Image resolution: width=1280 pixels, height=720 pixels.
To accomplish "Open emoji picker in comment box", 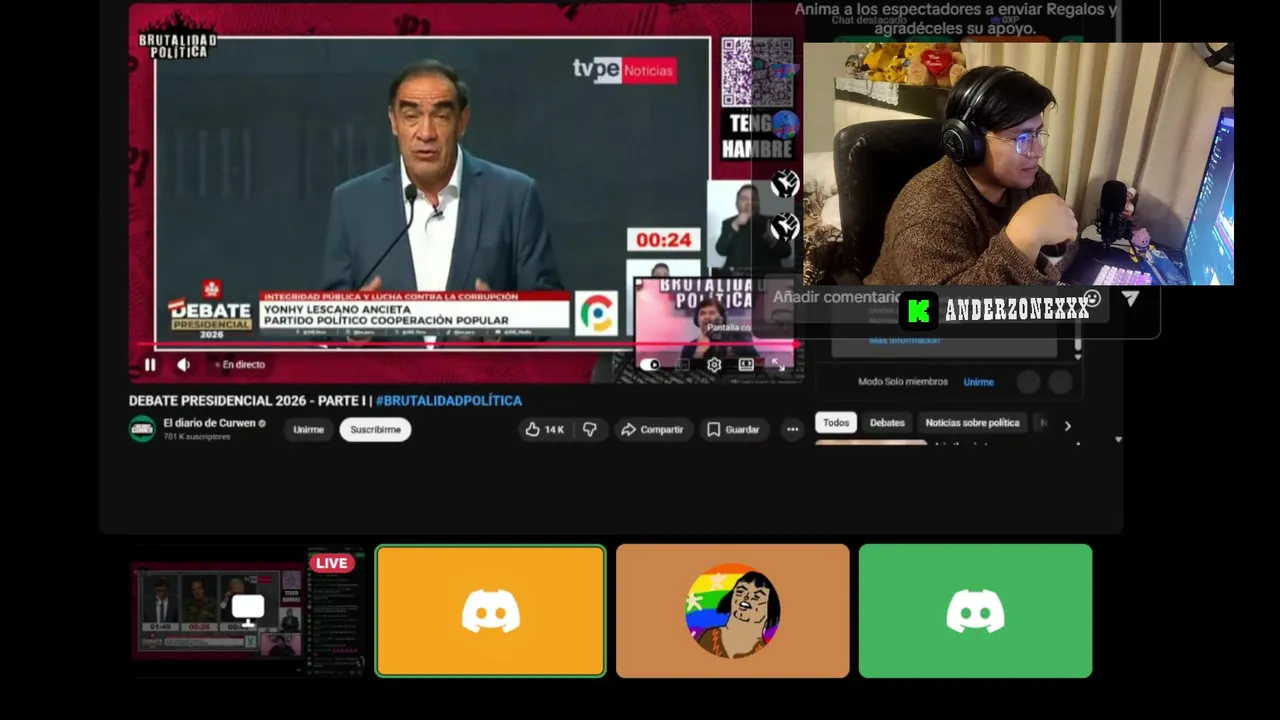I will (x=1092, y=298).
